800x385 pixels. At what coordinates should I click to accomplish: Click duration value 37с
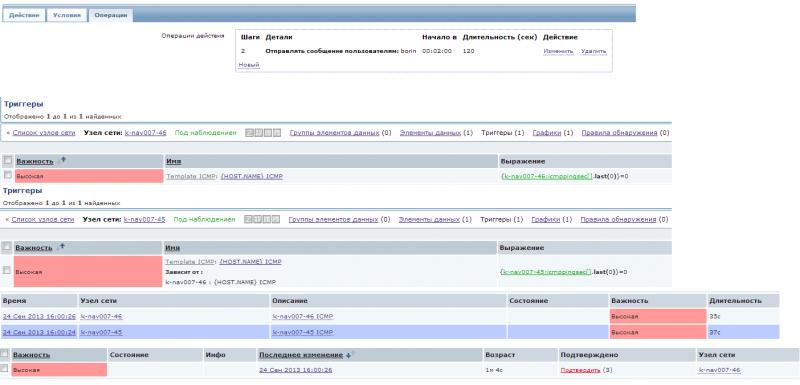pyautogui.click(x=714, y=332)
